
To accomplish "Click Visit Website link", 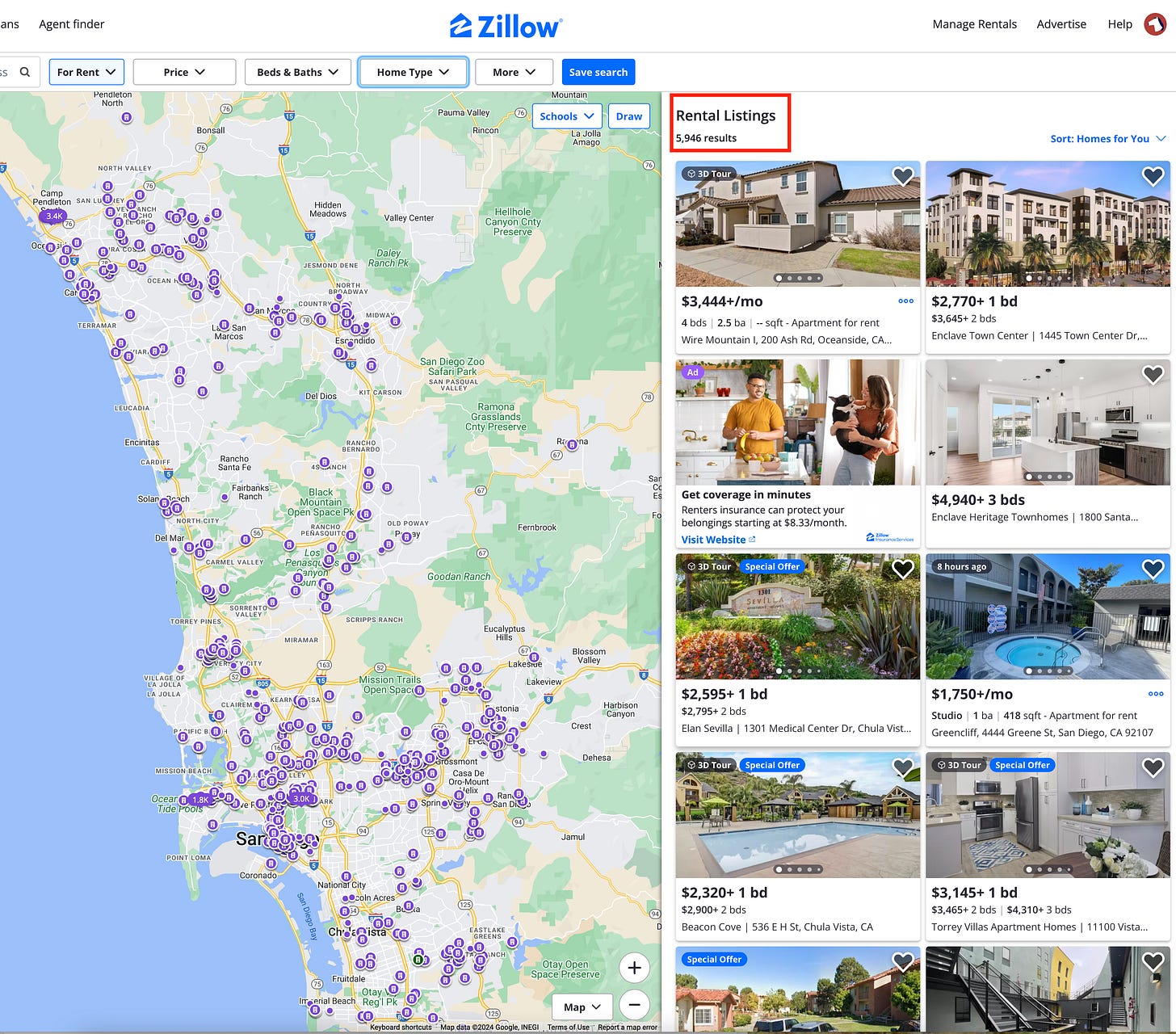I will click(718, 540).
